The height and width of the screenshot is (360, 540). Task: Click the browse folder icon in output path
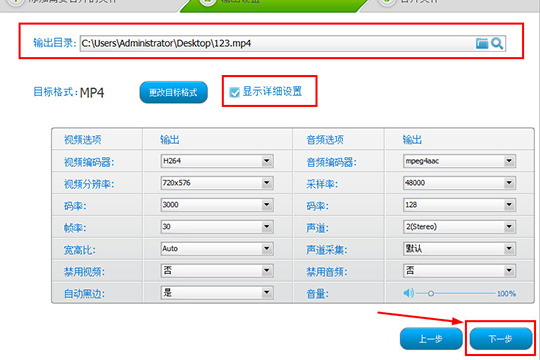(x=482, y=43)
